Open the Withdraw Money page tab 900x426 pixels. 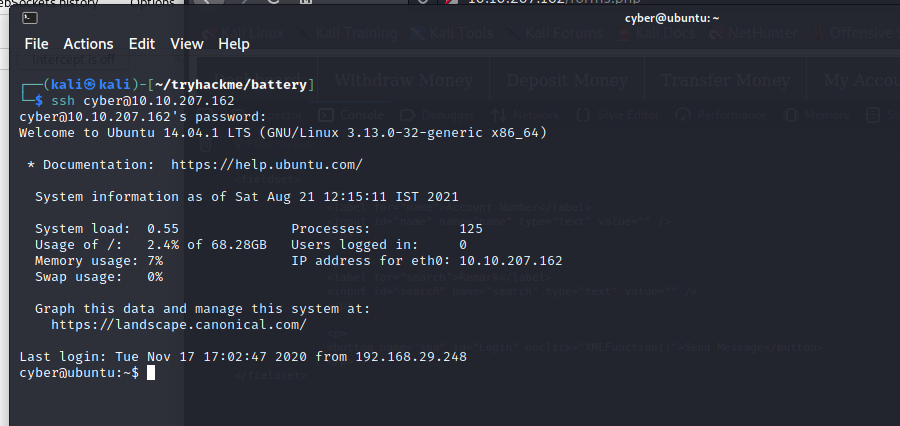(x=404, y=80)
